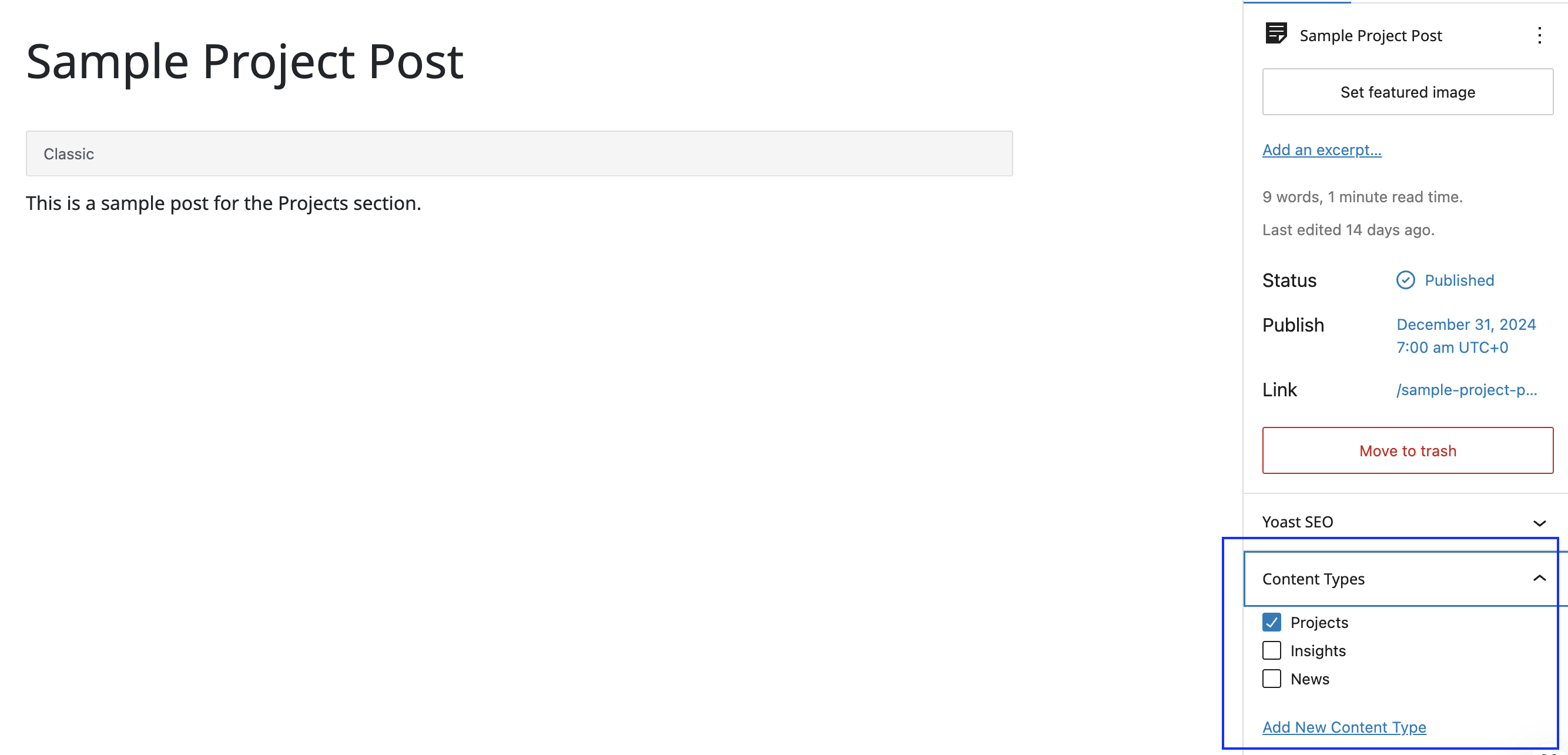
Task: Click the Last edited 14 days ago text
Action: pyautogui.click(x=1348, y=229)
